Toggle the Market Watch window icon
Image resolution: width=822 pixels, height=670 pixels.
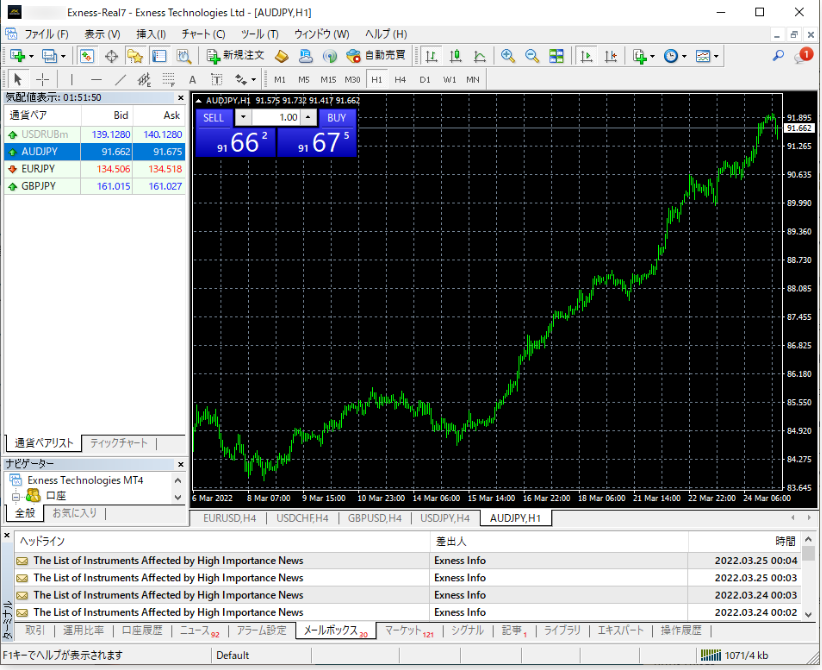[x=86, y=56]
